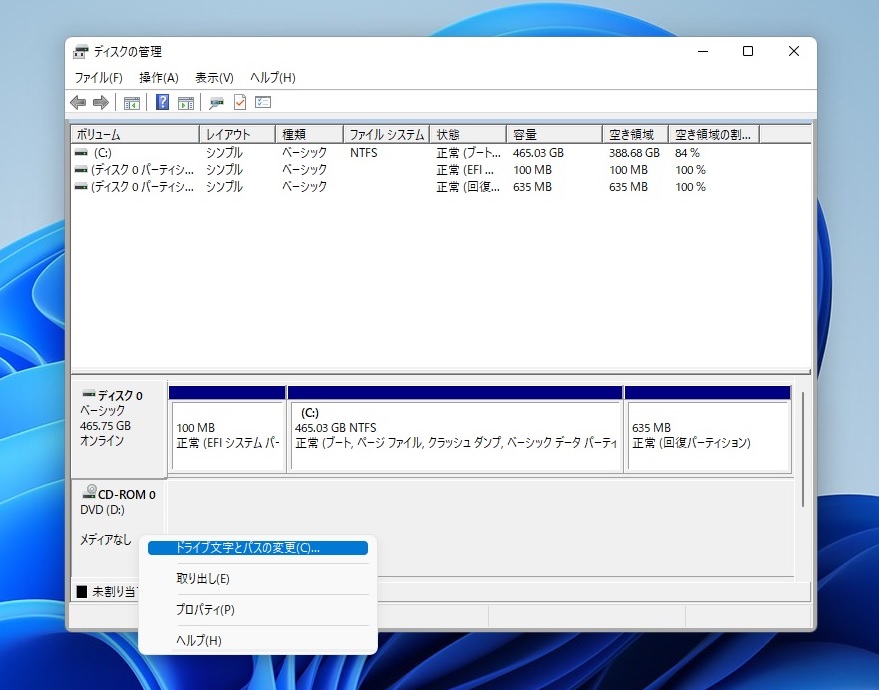
Task: Sort by the ボリューム column header
Action: pos(135,135)
